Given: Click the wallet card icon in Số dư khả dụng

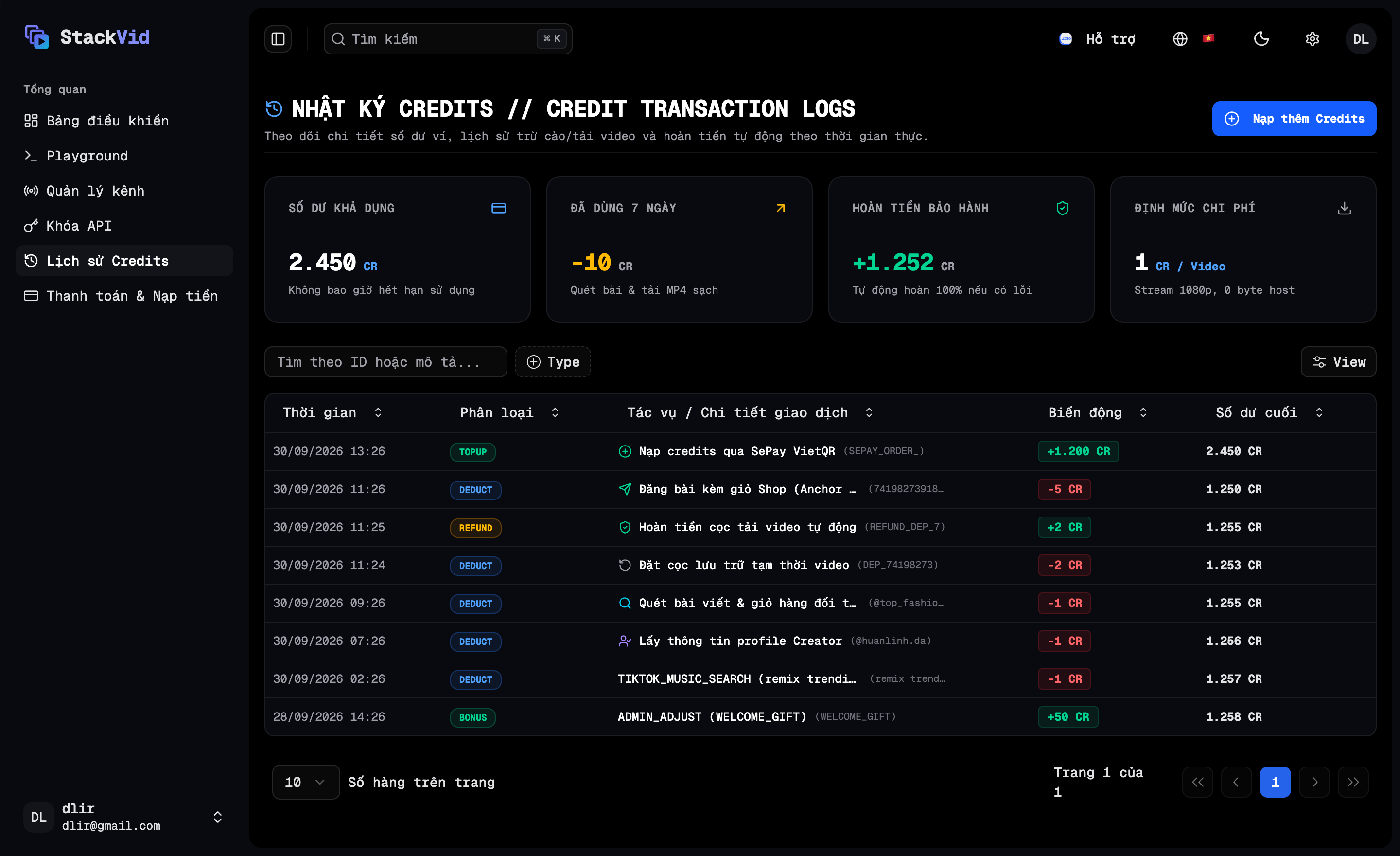Looking at the screenshot, I should [498, 208].
